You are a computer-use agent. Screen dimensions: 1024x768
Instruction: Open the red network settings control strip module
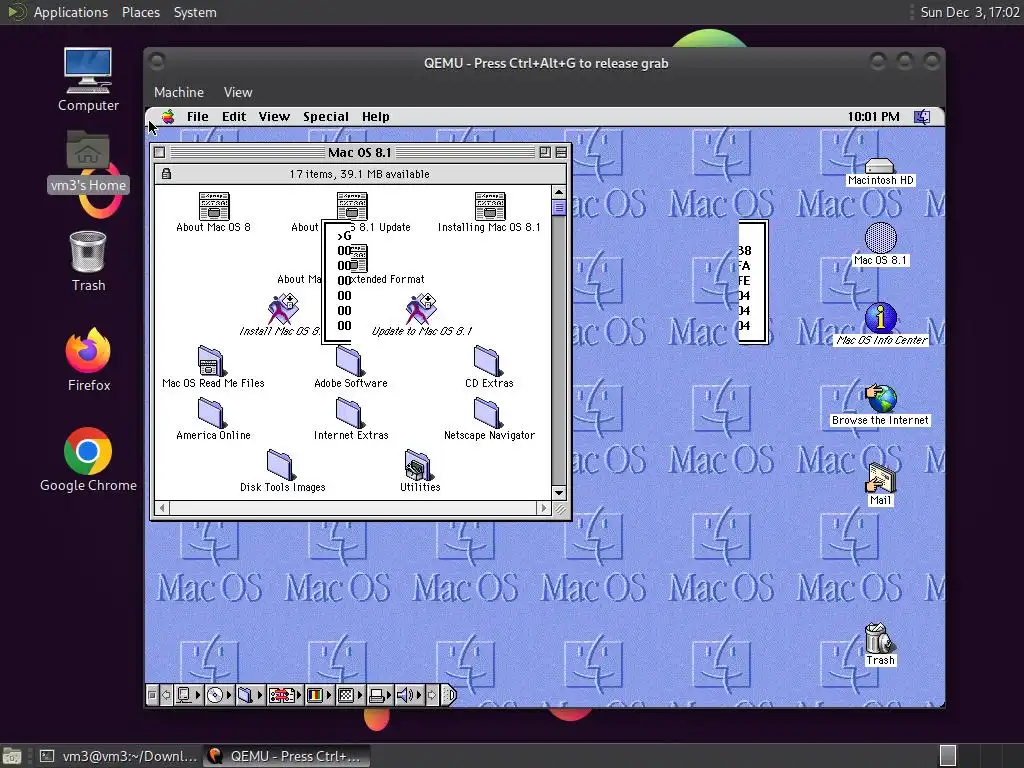[x=285, y=696]
